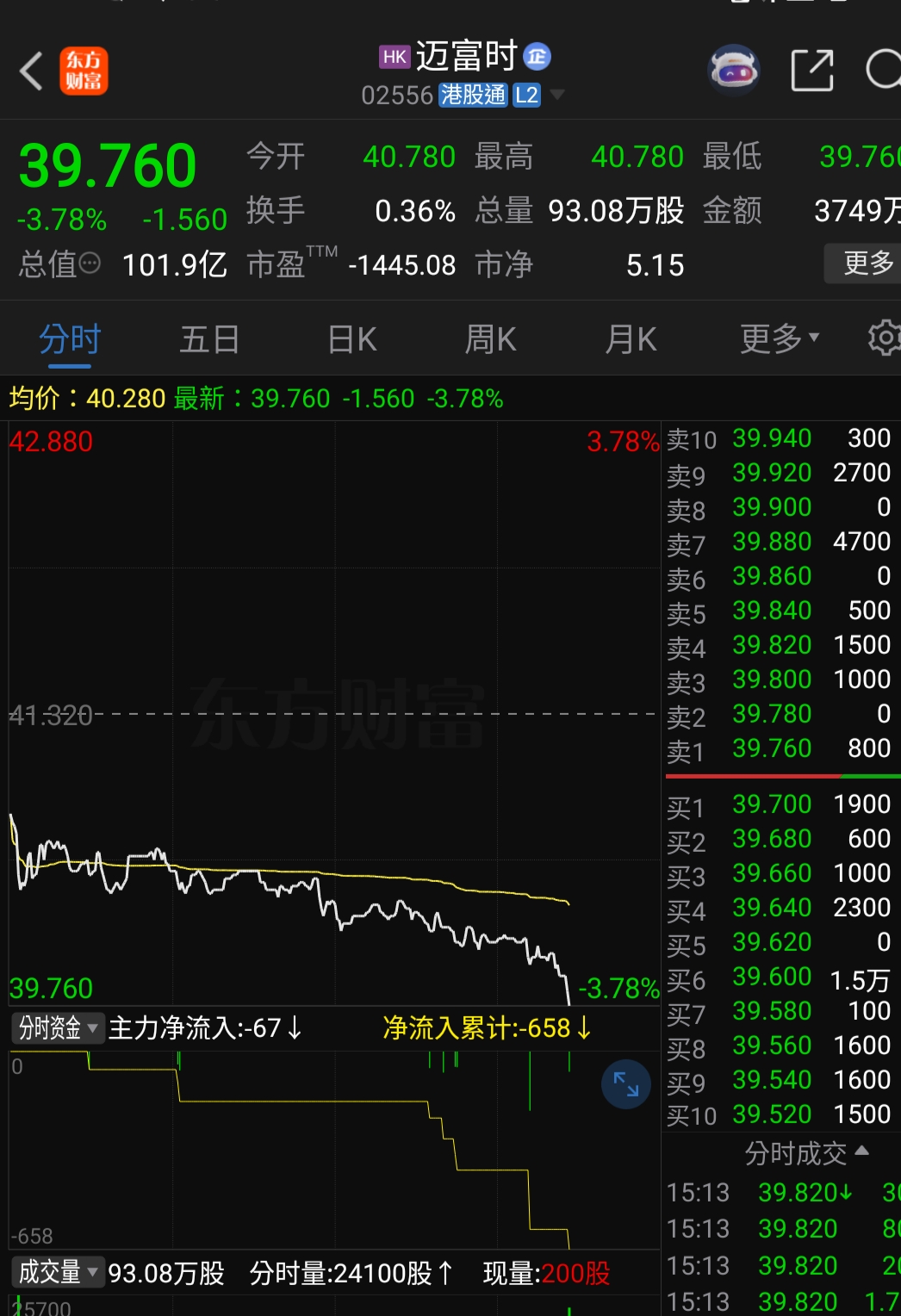Tap the 净流入累计:-658 label
Screen dimensions: 901x1316
point(488,1027)
